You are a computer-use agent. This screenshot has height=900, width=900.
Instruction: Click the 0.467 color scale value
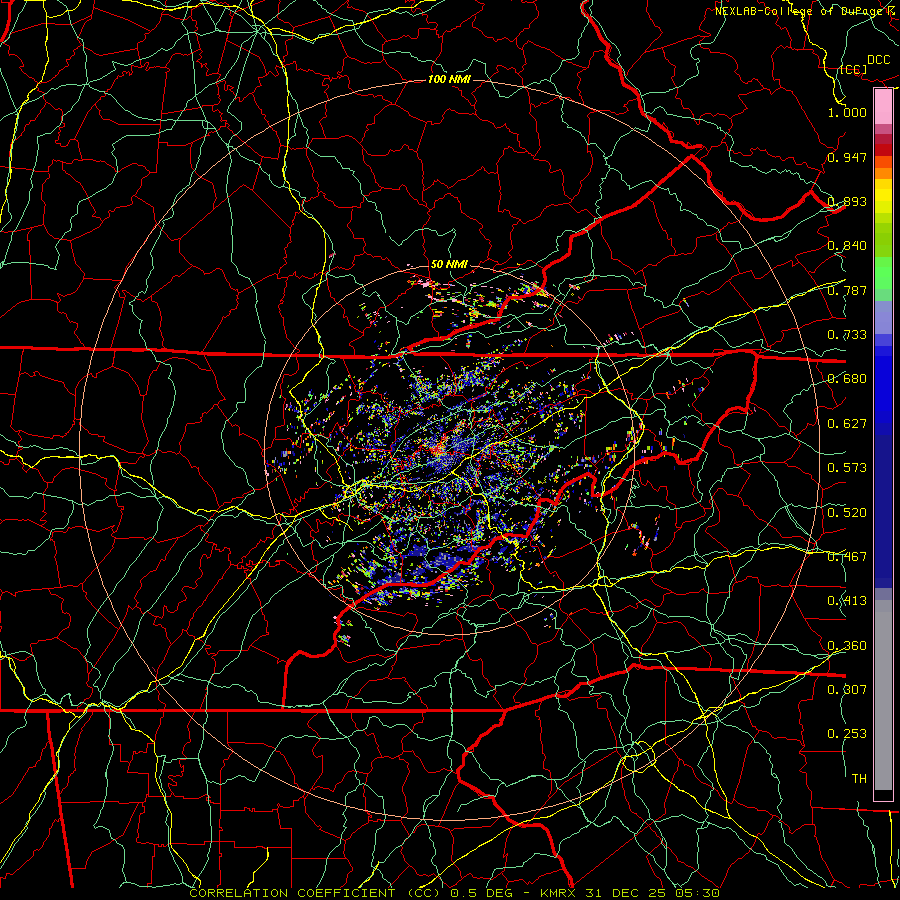847,557
